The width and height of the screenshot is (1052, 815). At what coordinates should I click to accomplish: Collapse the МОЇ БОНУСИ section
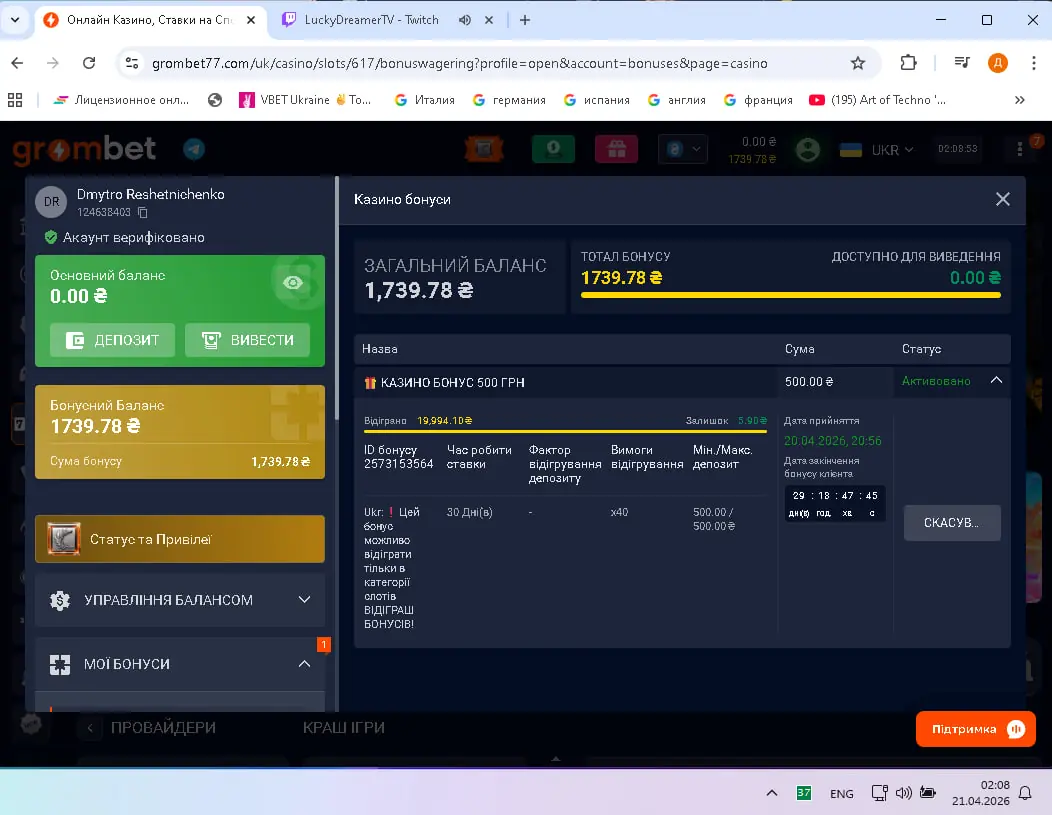click(x=304, y=664)
